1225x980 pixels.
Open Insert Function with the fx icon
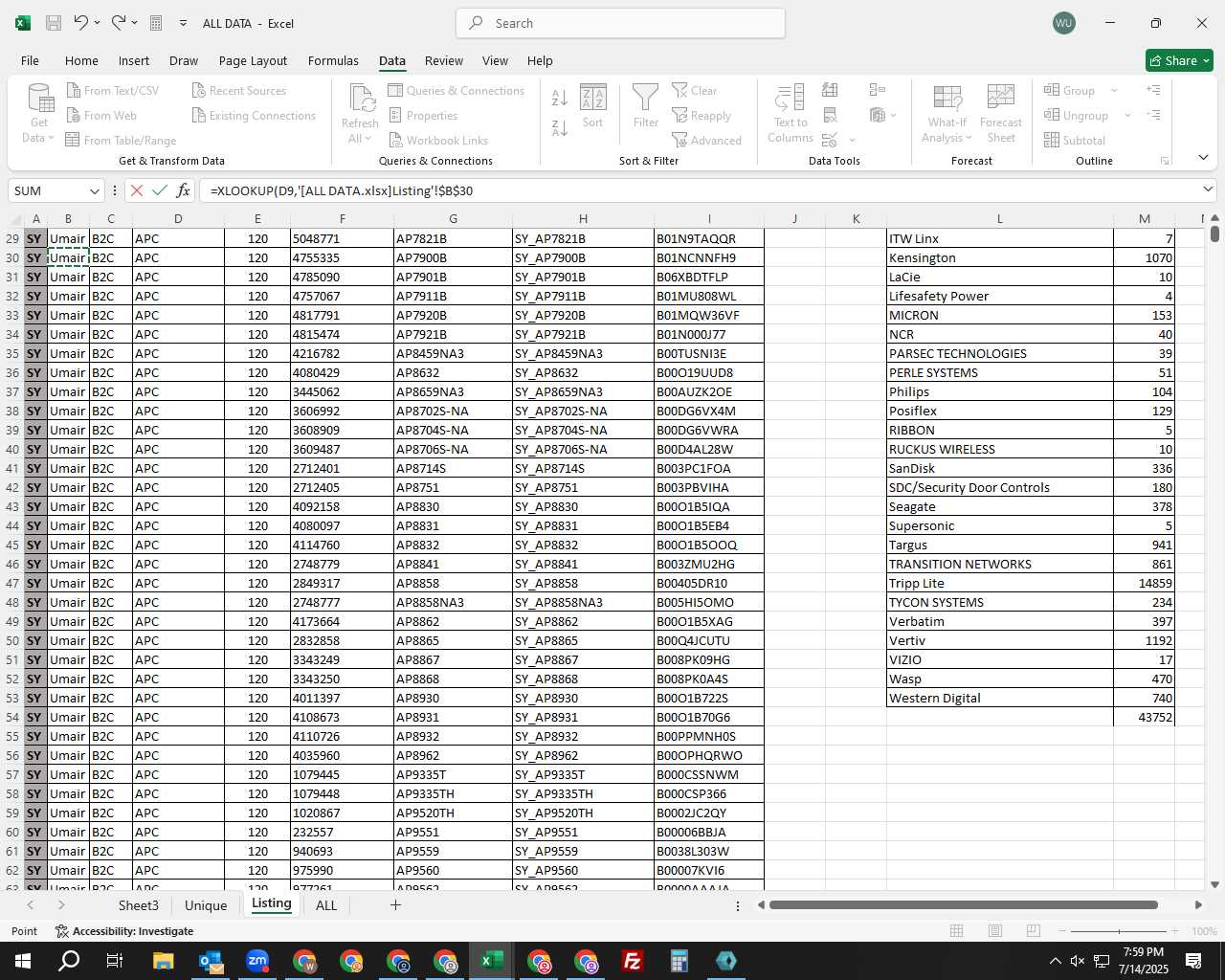coord(184,190)
